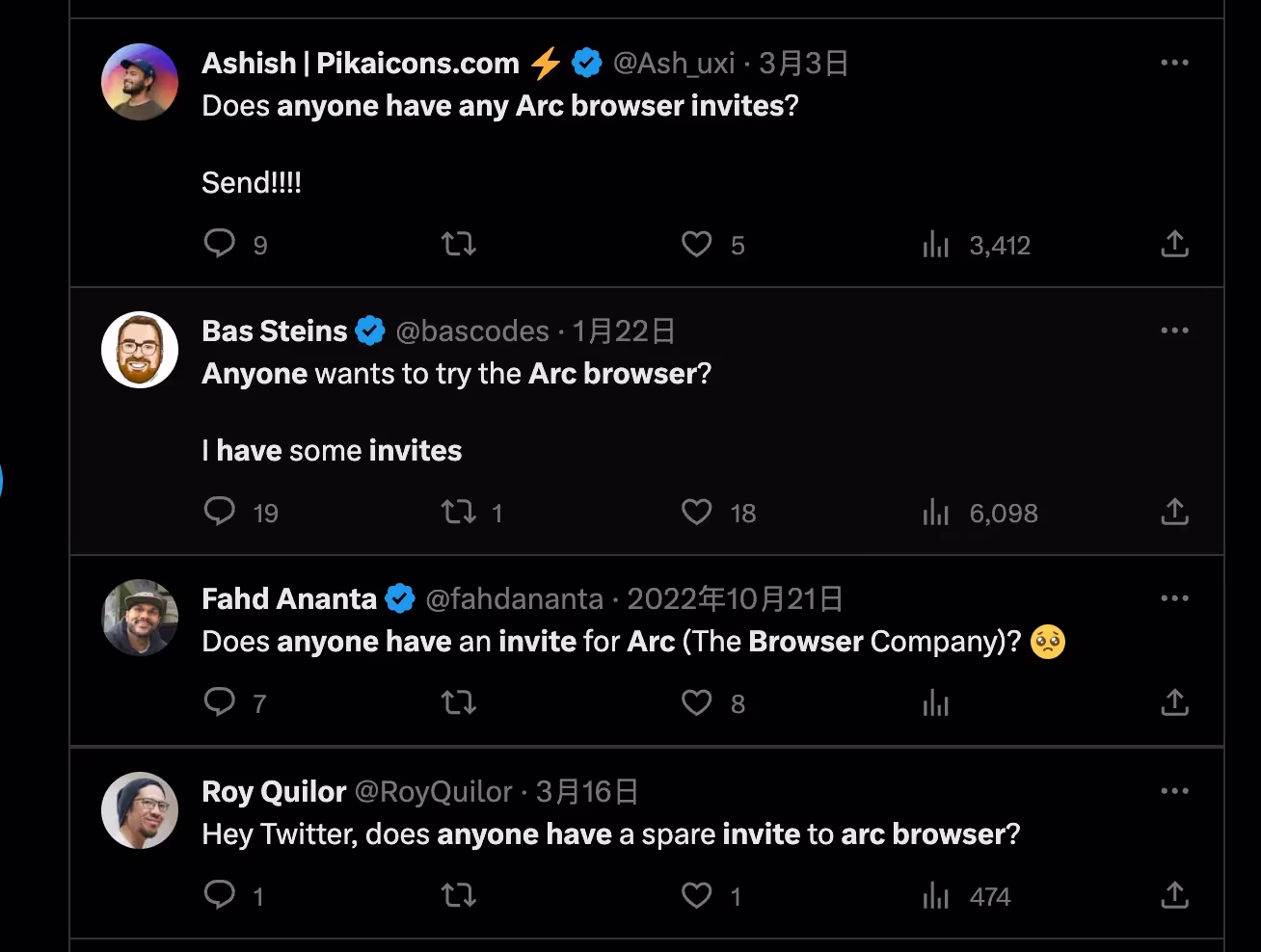Like Ashish's tweet asking for invites

pyautogui.click(x=696, y=244)
